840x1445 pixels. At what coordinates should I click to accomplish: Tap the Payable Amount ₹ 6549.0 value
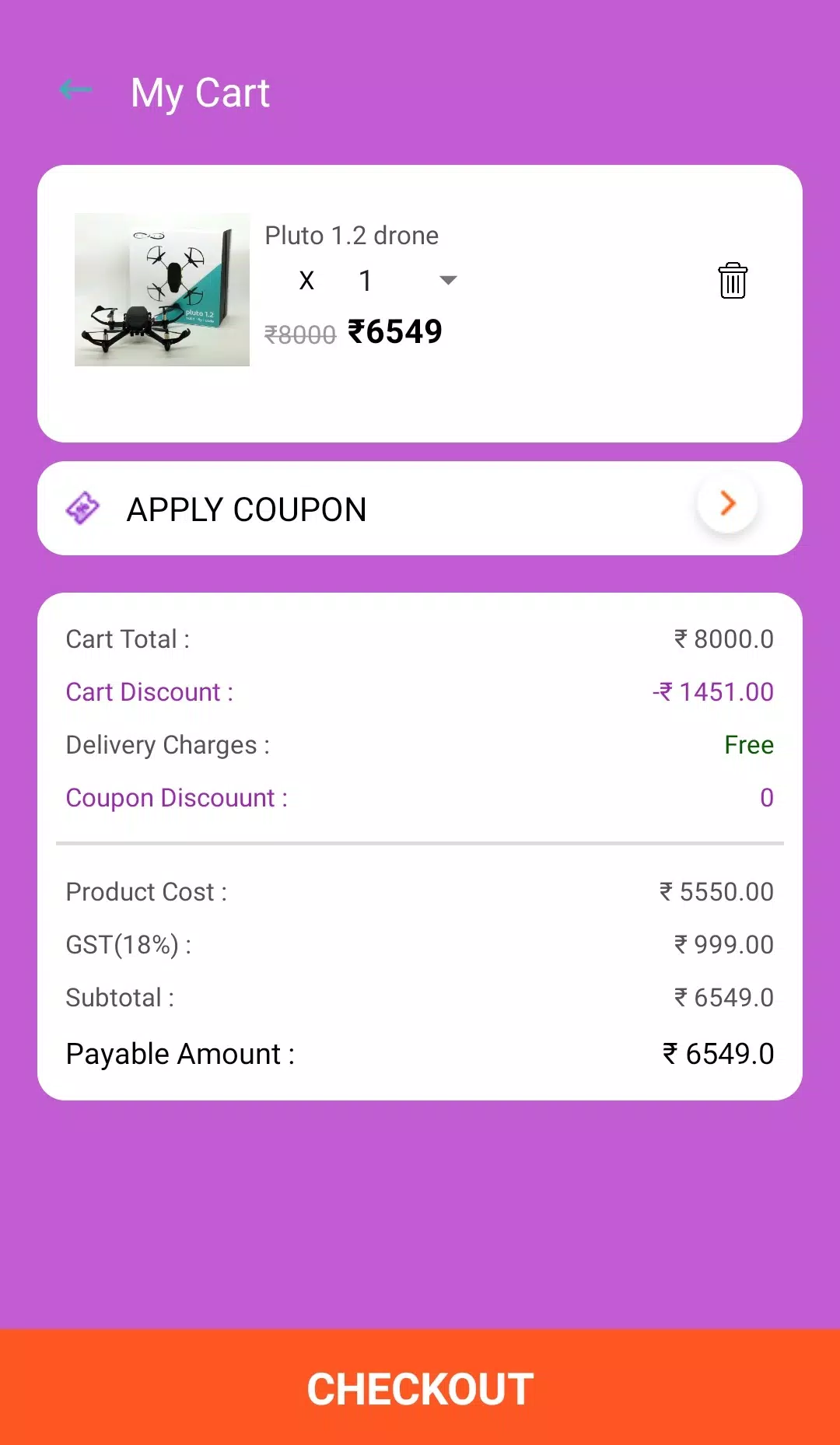click(718, 1054)
